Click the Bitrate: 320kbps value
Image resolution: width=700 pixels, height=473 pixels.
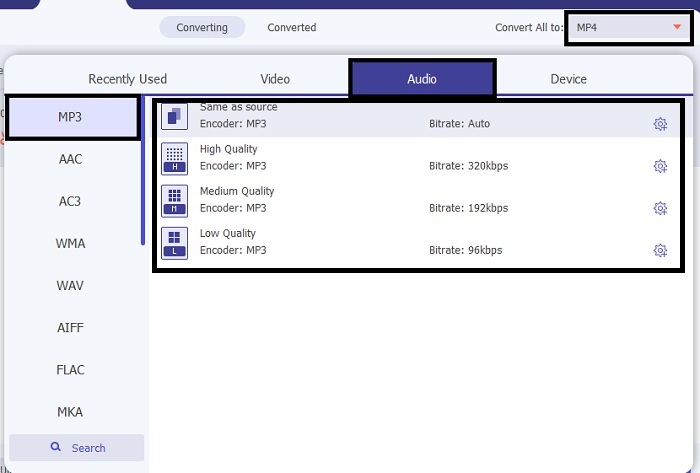[468, 166]
